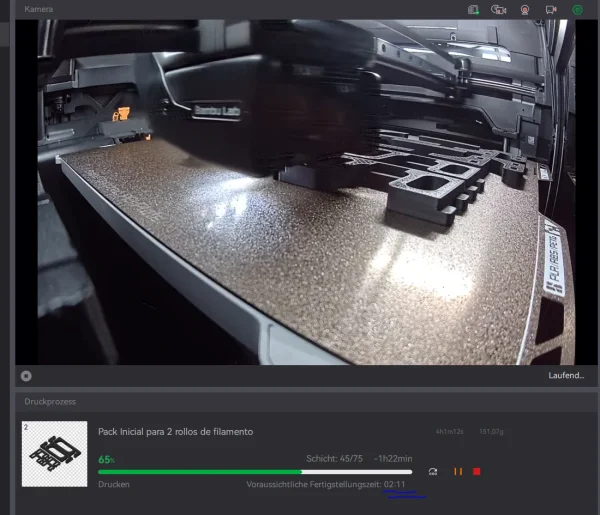Screen dimensions: 600x515
Task: Click the '-1h22min' remaining time
Action: [393, 458]
